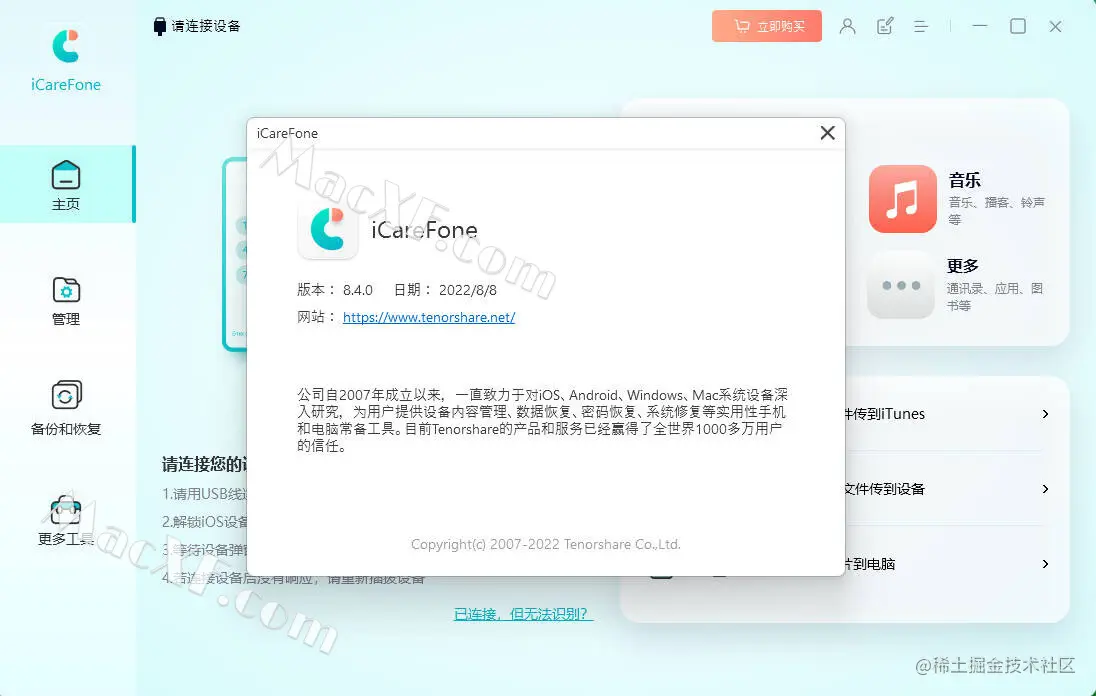The height and width of the screenshot is (696, 1096).
Task: Open the tenorshare.net website link
Action: pyautogui.click(x=429, y=317)
